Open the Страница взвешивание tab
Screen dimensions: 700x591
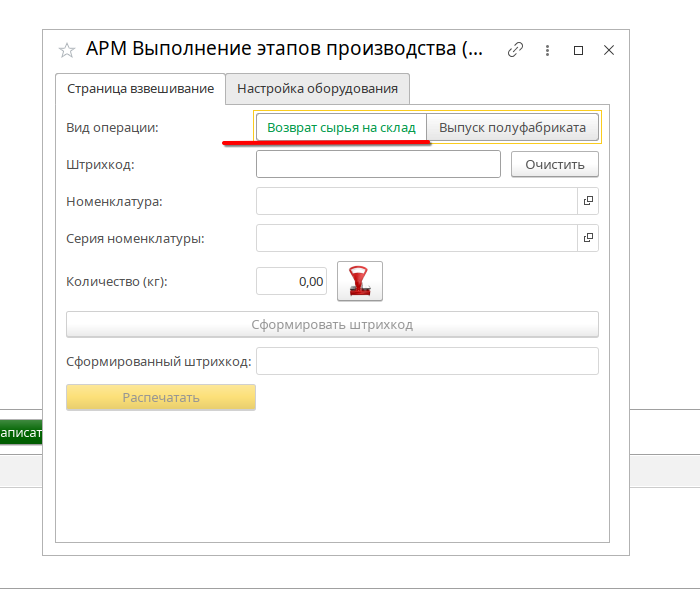click(140, 88)
